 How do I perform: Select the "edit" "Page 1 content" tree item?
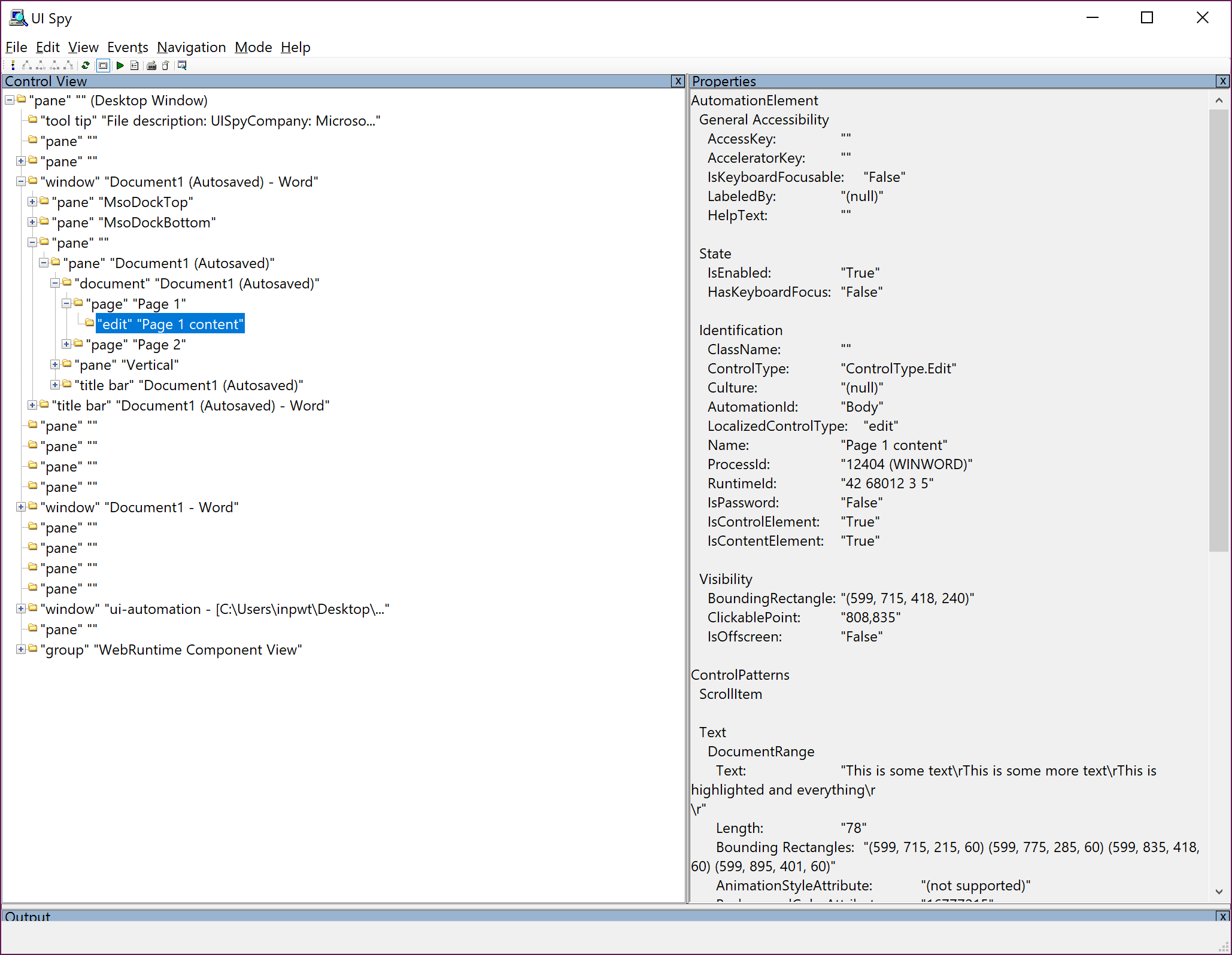pos(171,324)
